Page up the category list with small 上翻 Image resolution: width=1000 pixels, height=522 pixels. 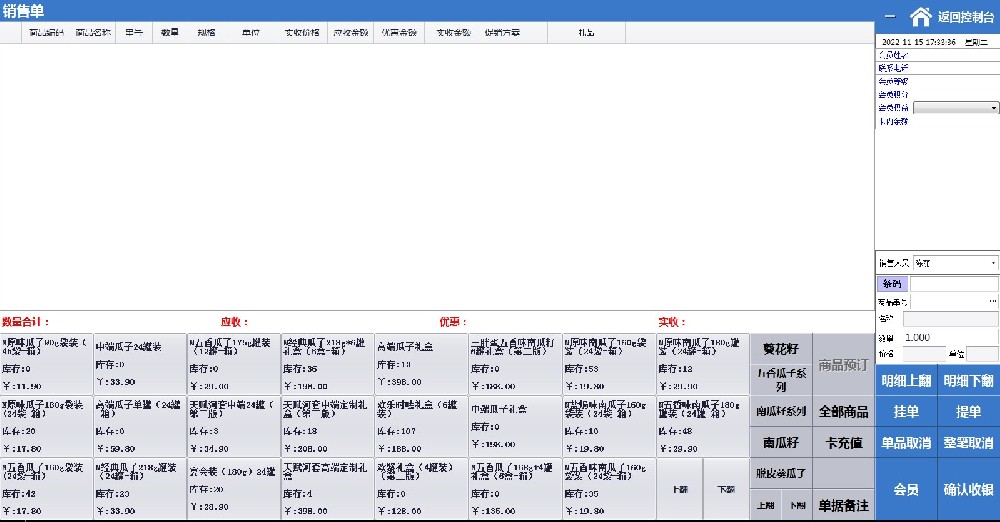coord(765,505)
